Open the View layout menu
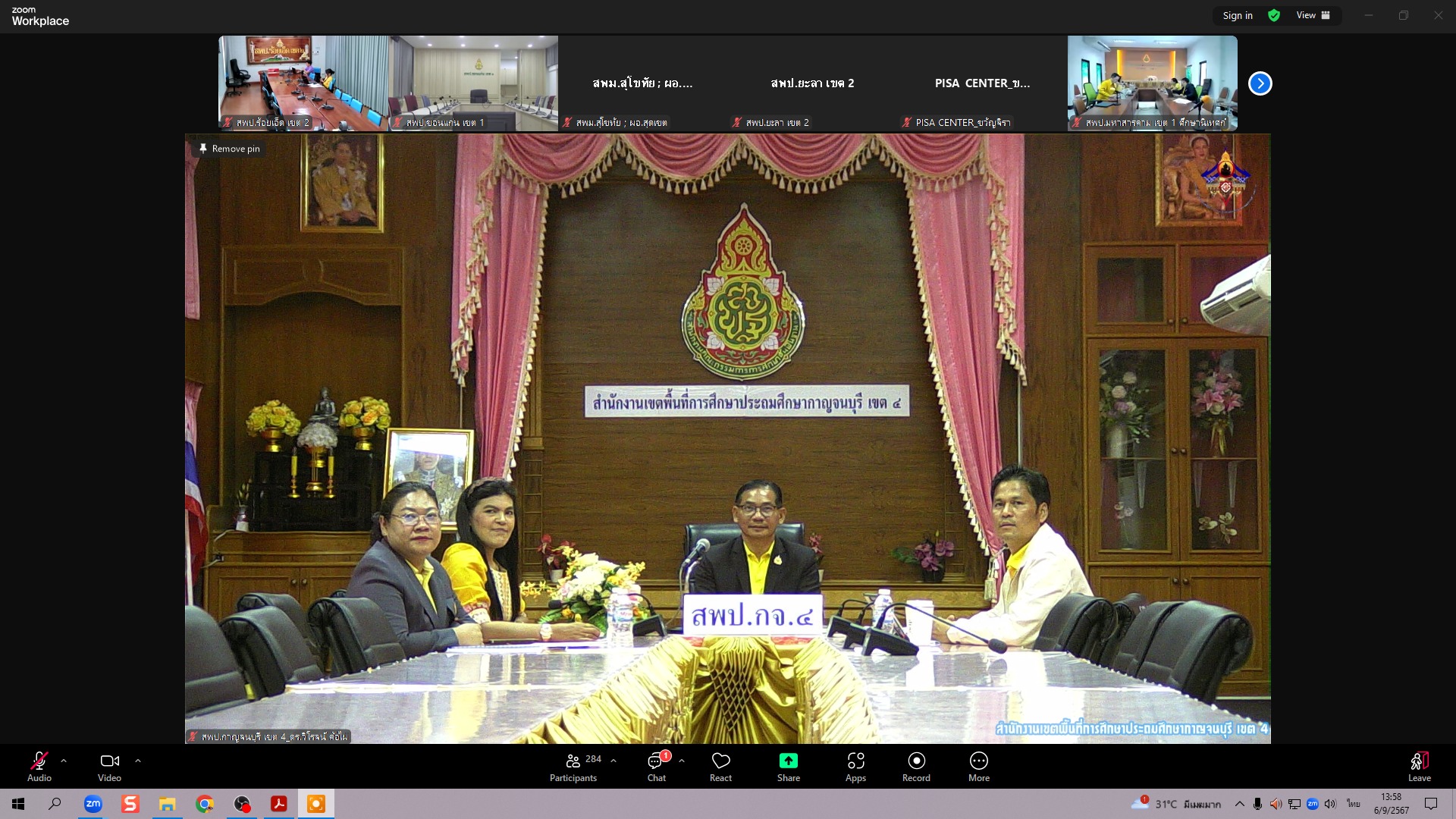Viewport: 1456px width, 819px height. [x=1313, y=15]
